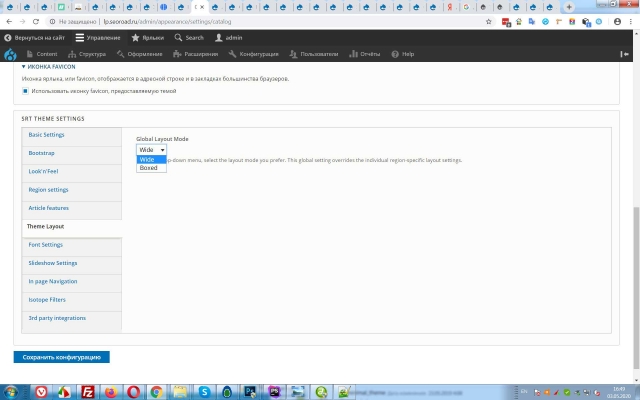The height and width of the screenshot is (400, 640).
Task: Toggle the theme-provided favicon checkbox
Action: [x=25, y=91]
